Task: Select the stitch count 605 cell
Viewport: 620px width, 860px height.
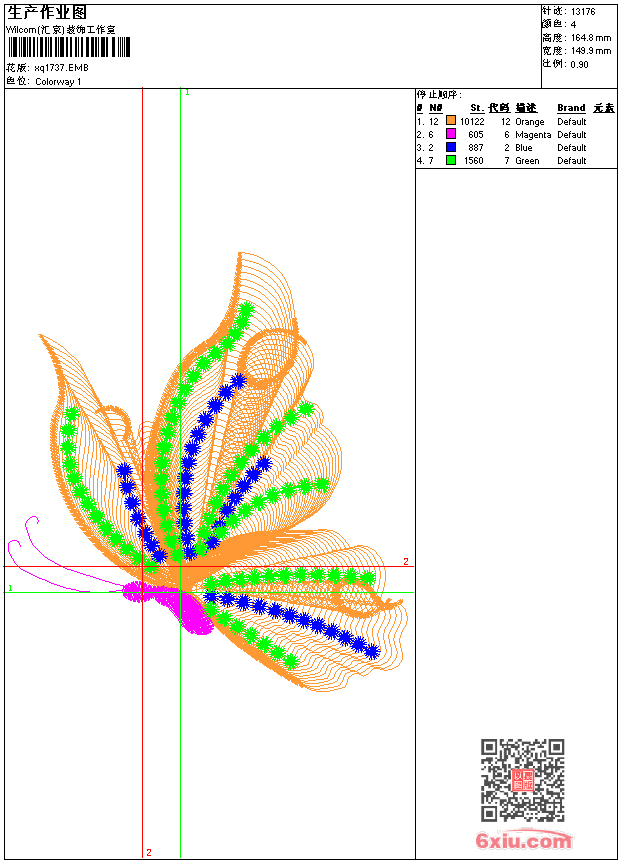Action: pyautogui.click(x=476, y=135)
